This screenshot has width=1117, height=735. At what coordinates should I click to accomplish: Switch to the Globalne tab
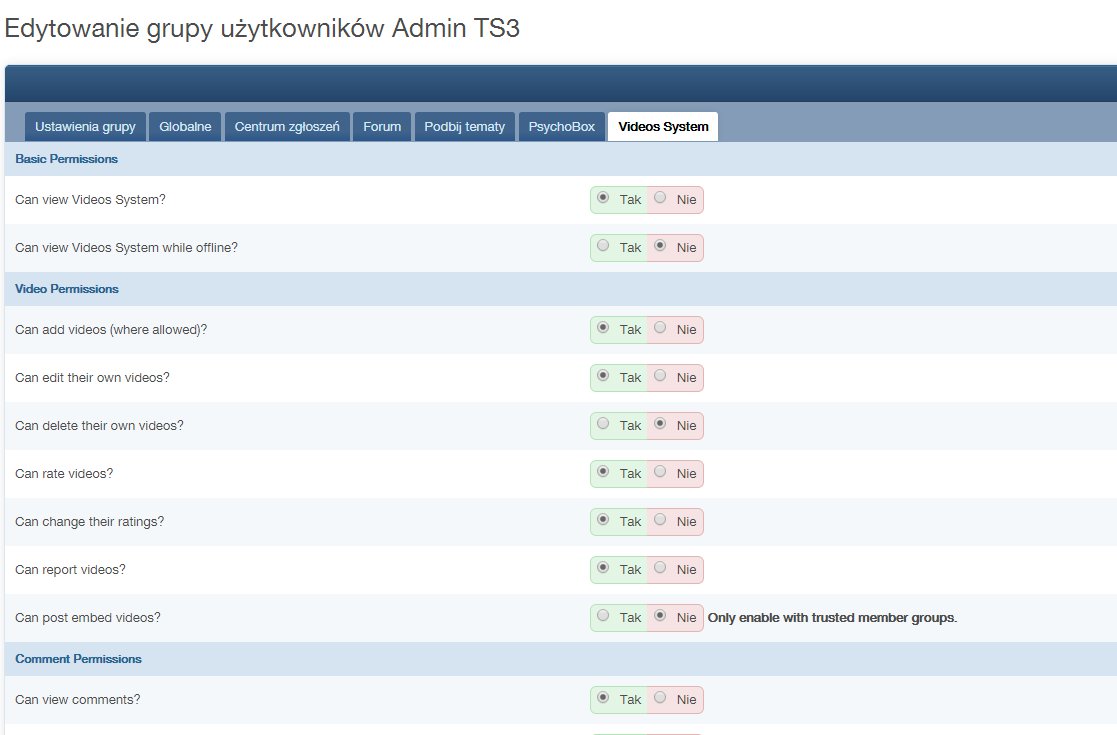click(185, 127)
